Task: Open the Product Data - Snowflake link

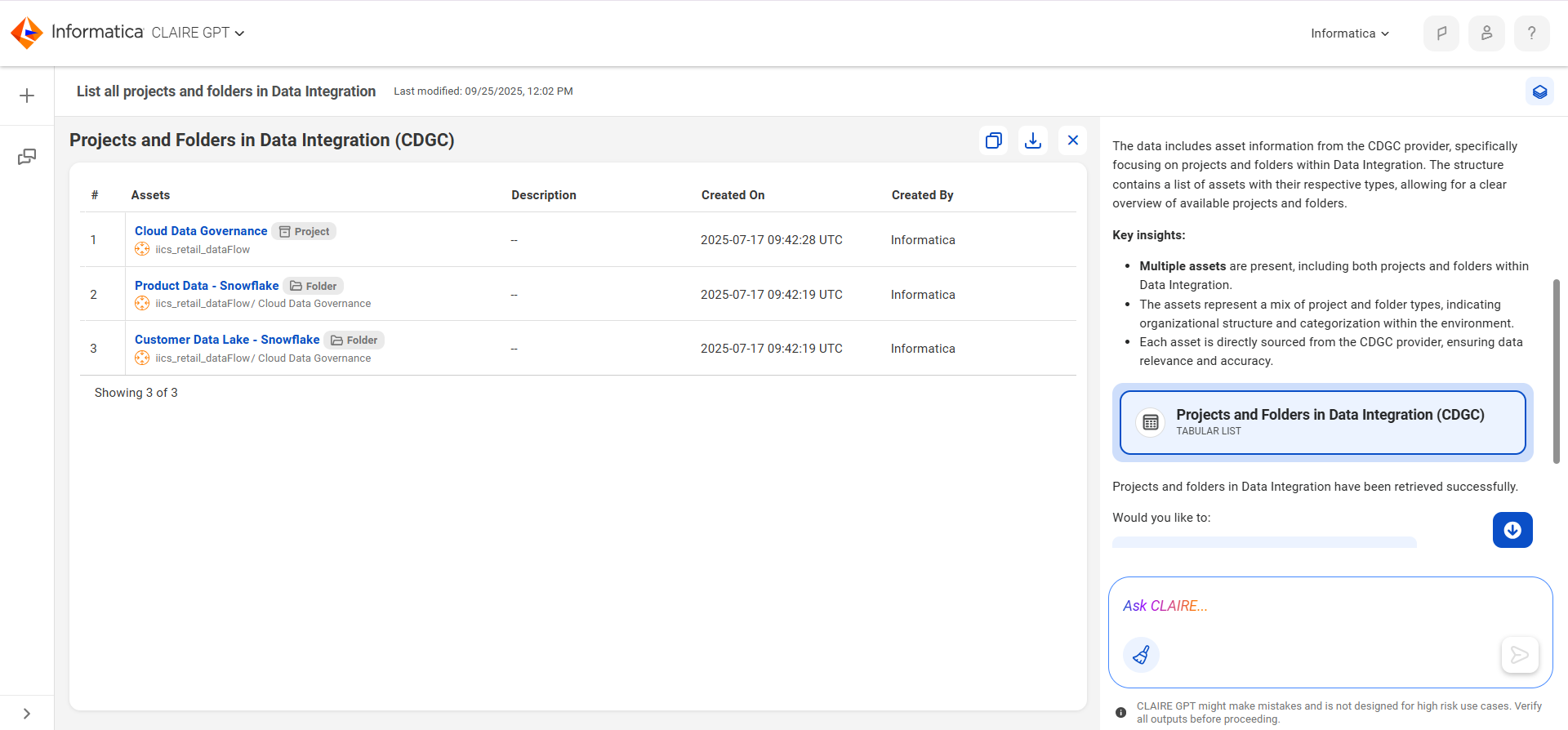Action: [x=207, y=286]
